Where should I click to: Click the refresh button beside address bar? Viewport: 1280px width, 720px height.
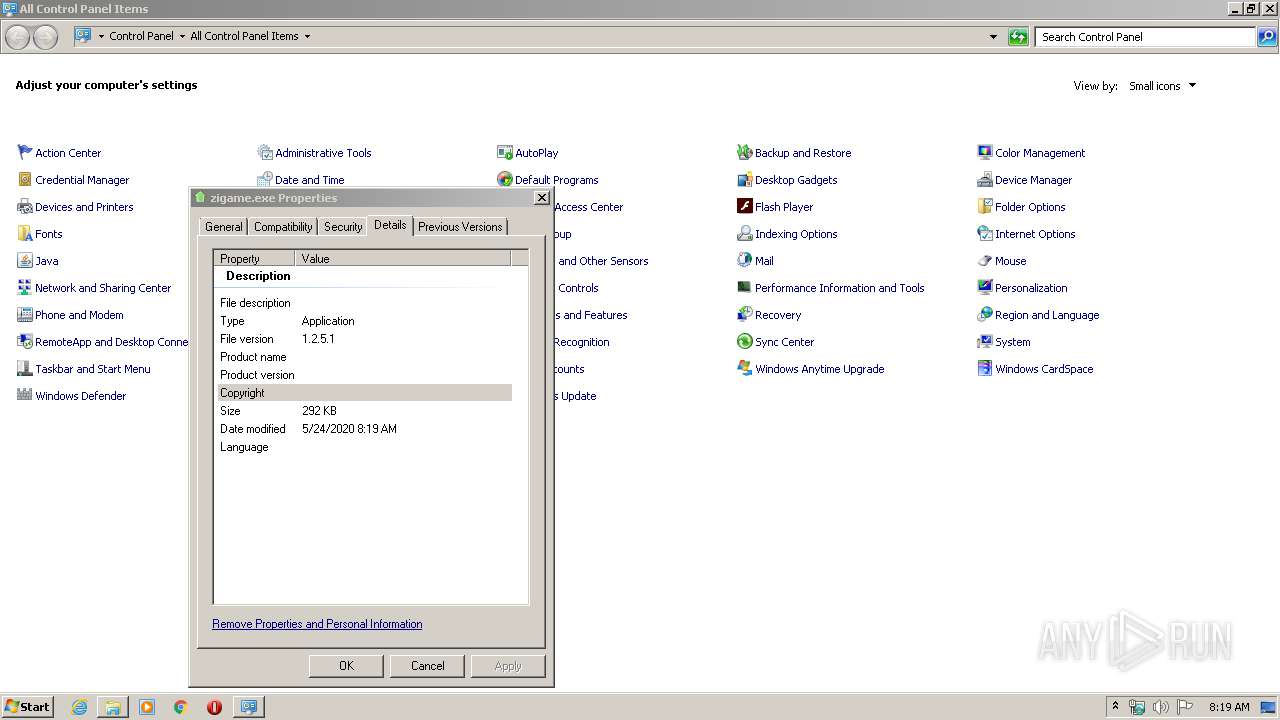click(1018, 37)
